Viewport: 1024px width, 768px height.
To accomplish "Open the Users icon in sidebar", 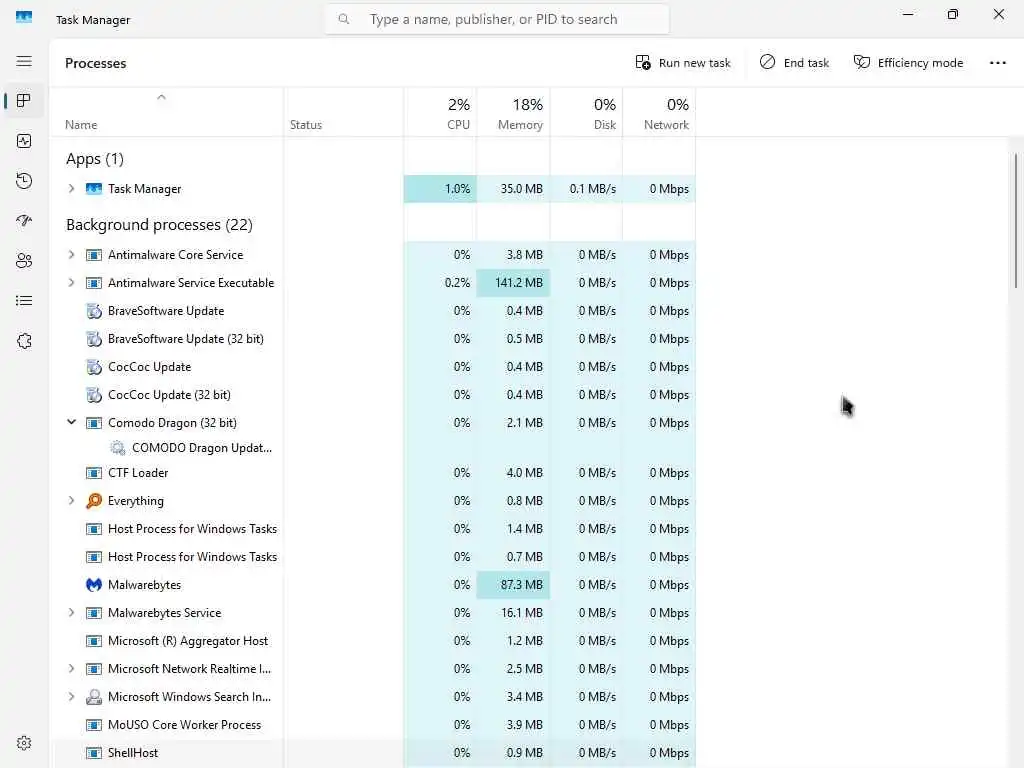I will [24, 261].
